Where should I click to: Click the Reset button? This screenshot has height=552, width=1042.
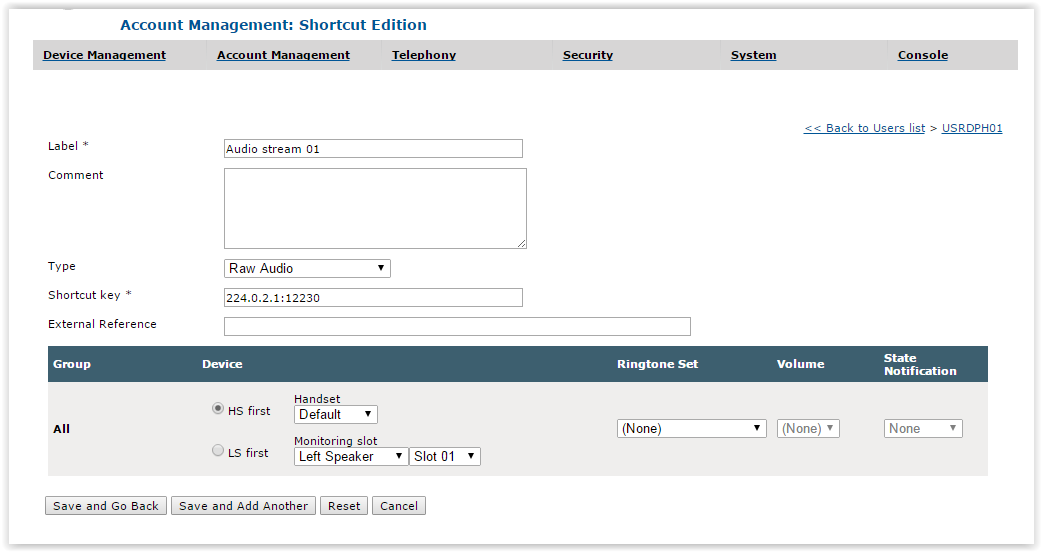click(344, 506)
